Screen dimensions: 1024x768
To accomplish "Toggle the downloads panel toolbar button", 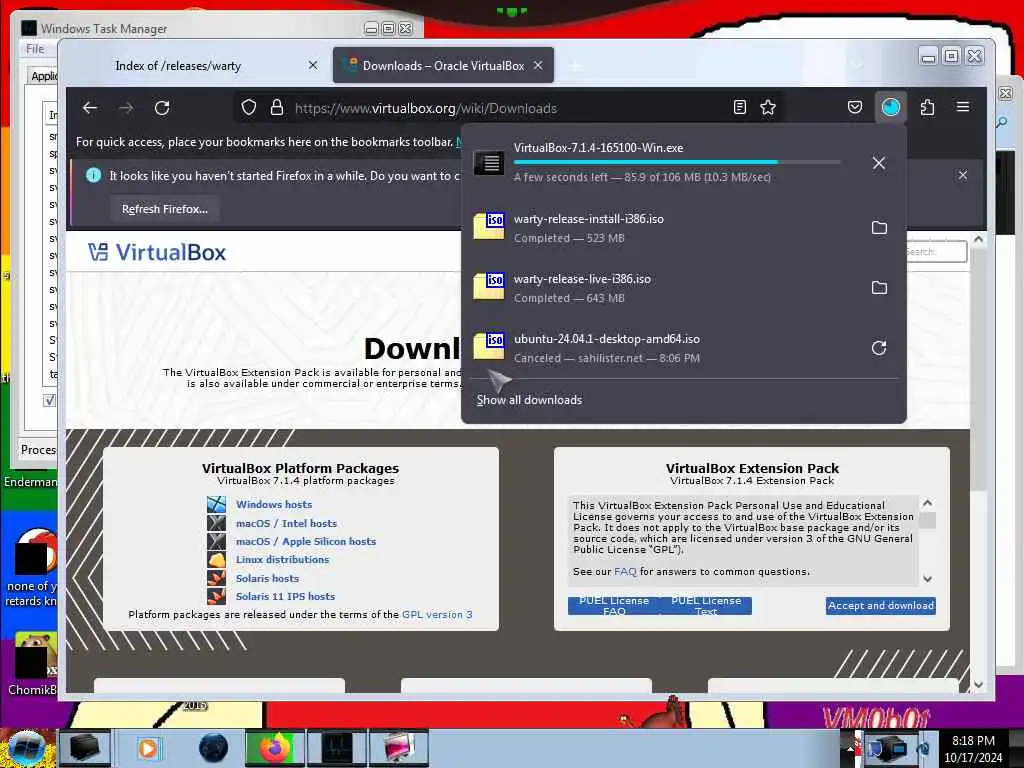I will 891,107.
